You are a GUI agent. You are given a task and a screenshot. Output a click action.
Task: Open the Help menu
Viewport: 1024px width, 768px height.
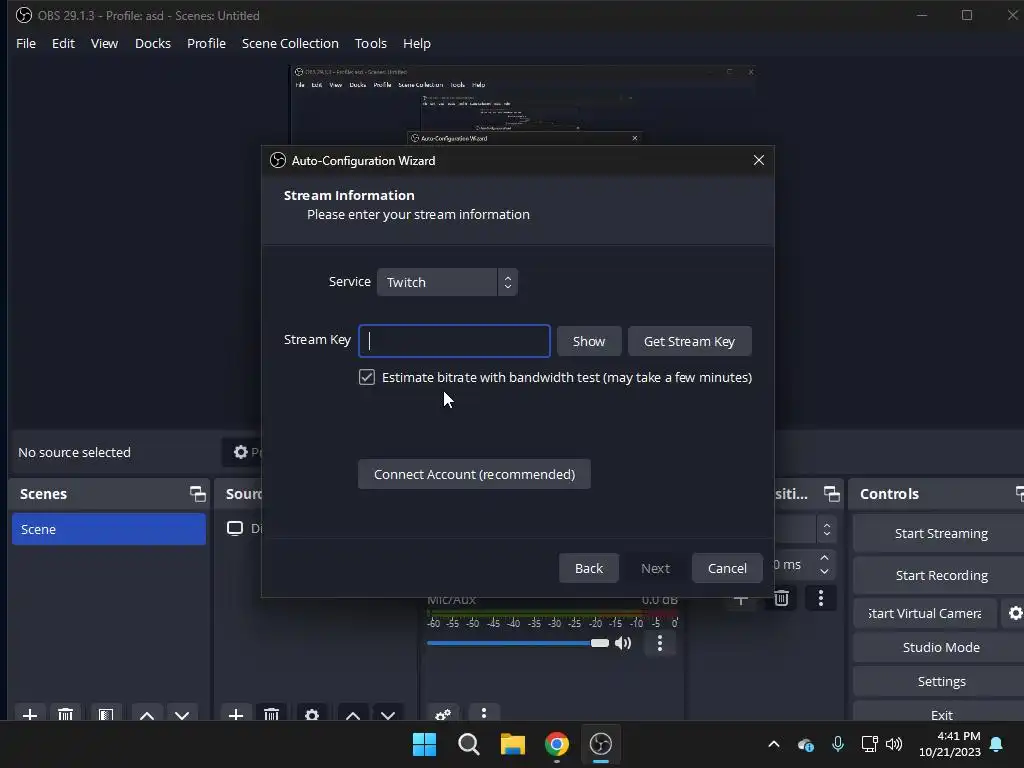417,43
